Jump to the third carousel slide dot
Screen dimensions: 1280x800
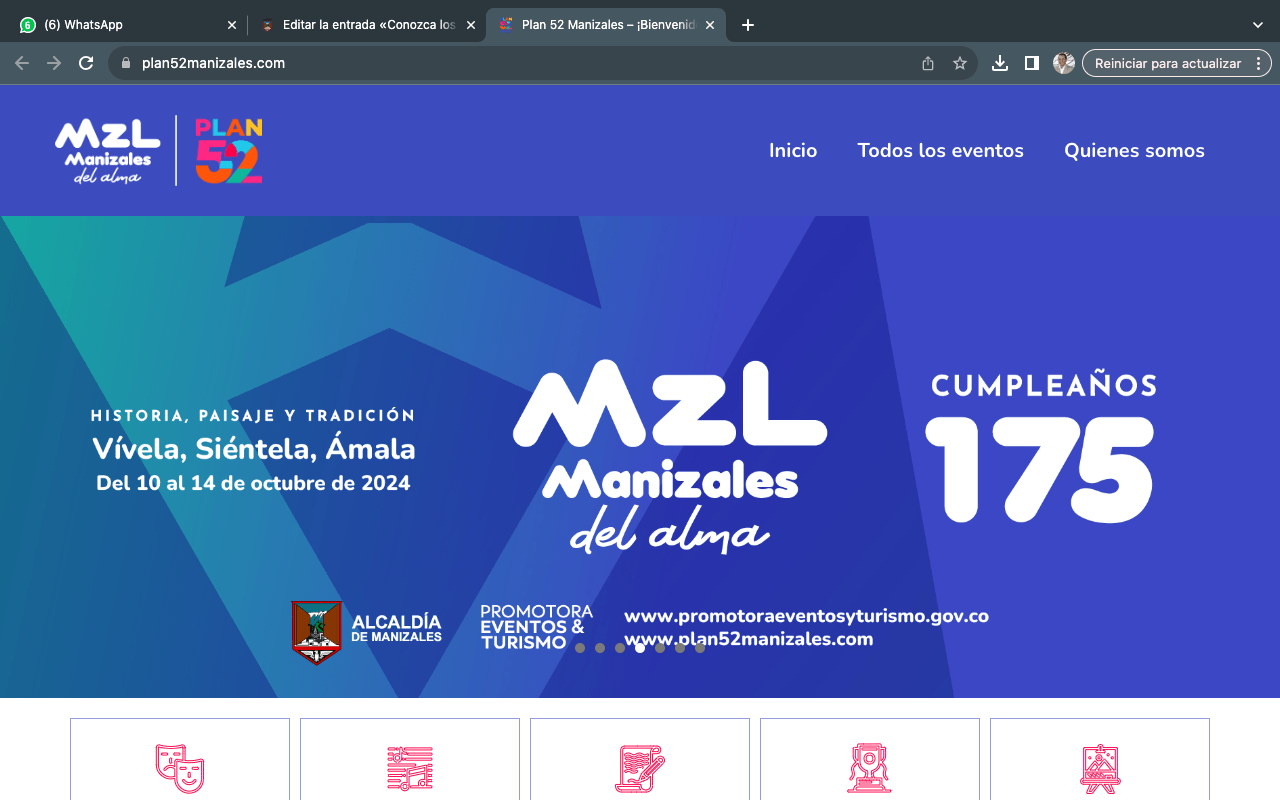pyautogui.click(x=620, y=648)
